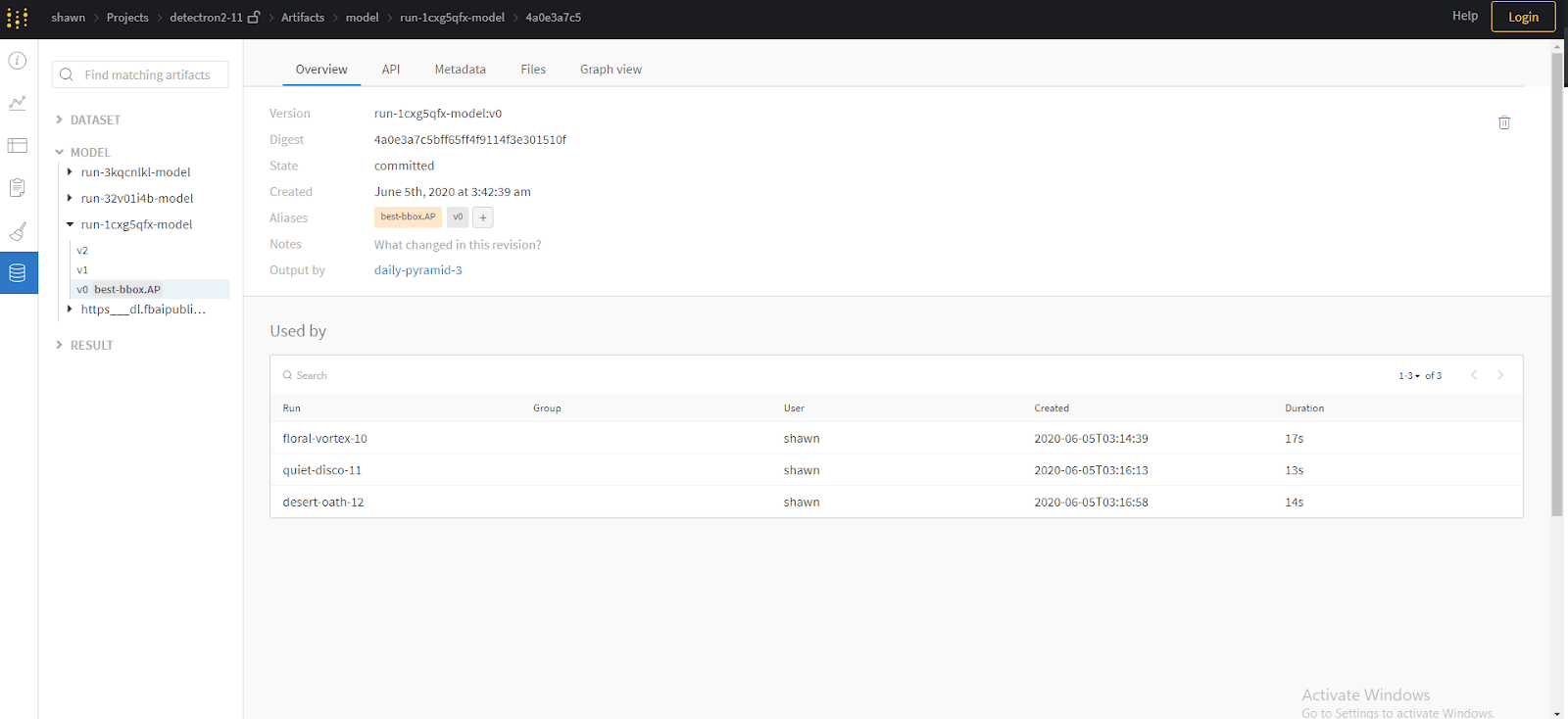The width and height of the screenshot is (1568, 719).
Task: Select the artifacts database icon in sidebar
Action: coord(18,273)
